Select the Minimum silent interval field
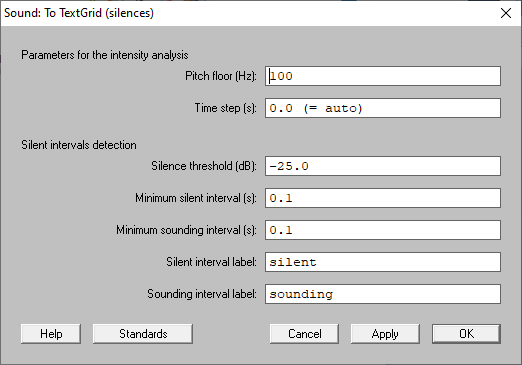Viewport: 522px width, 365px height. (383, 198)
